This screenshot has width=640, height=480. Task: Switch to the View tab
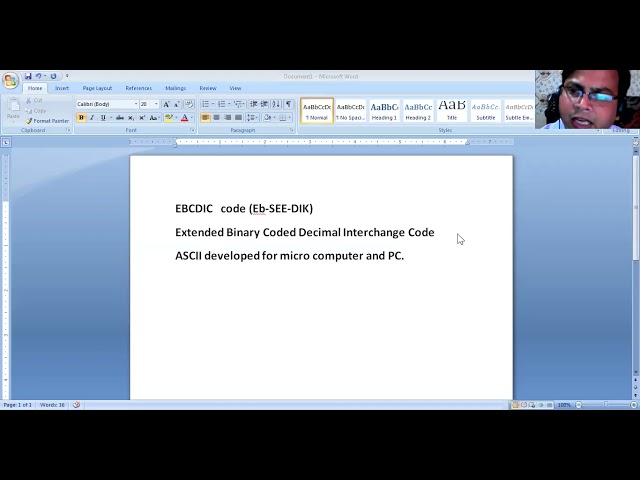pos(235,88)
